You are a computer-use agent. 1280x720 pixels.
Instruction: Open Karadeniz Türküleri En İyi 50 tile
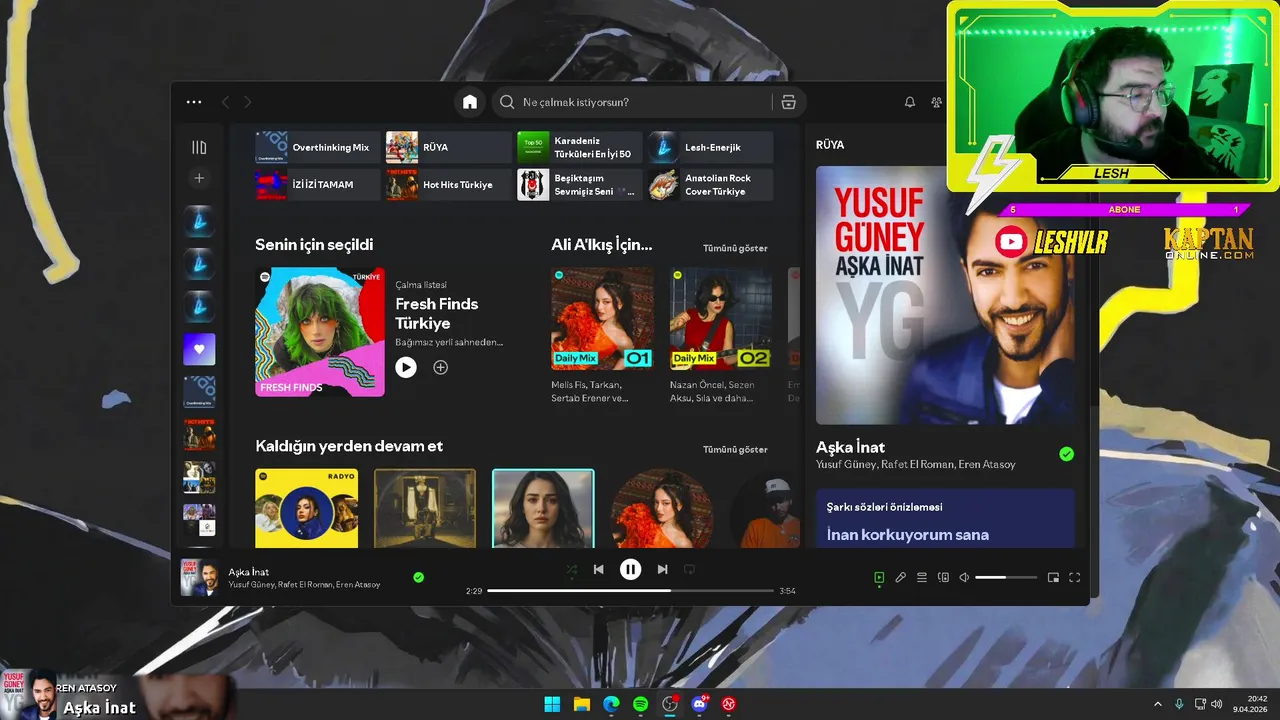tap(580, 147)
